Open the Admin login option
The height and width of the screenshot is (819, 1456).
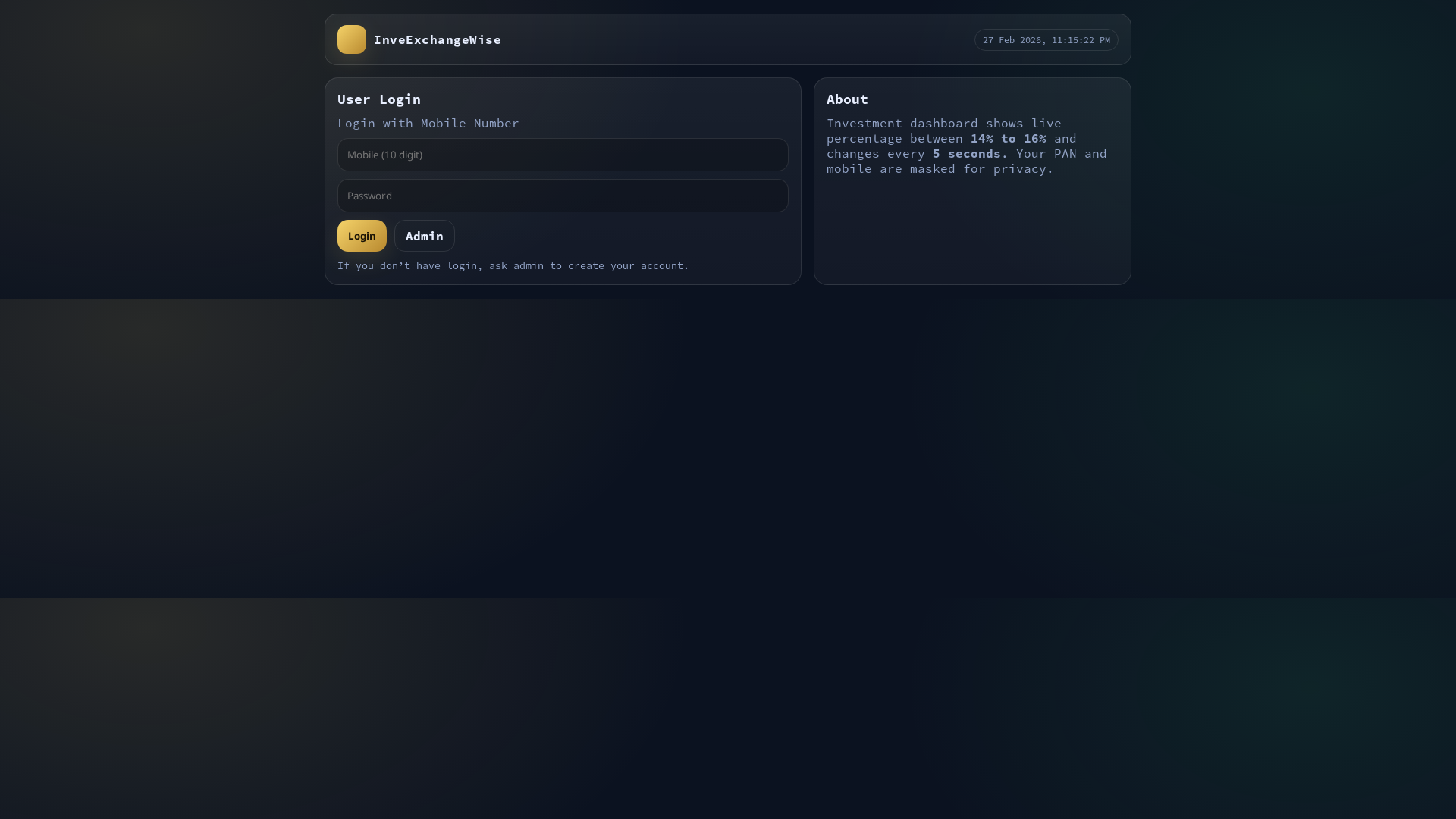coord(424,236)
